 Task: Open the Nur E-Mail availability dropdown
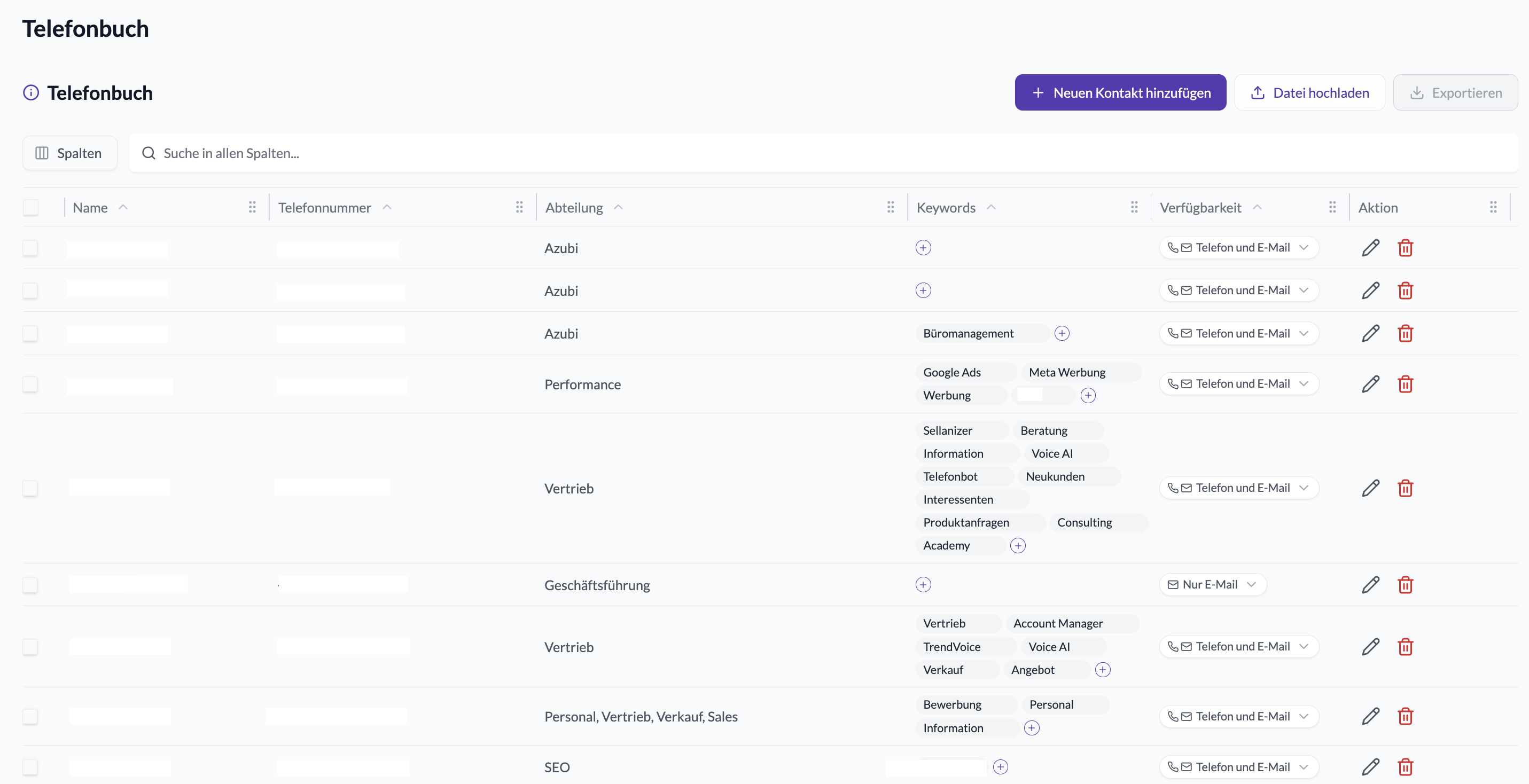pos(1213,585)
